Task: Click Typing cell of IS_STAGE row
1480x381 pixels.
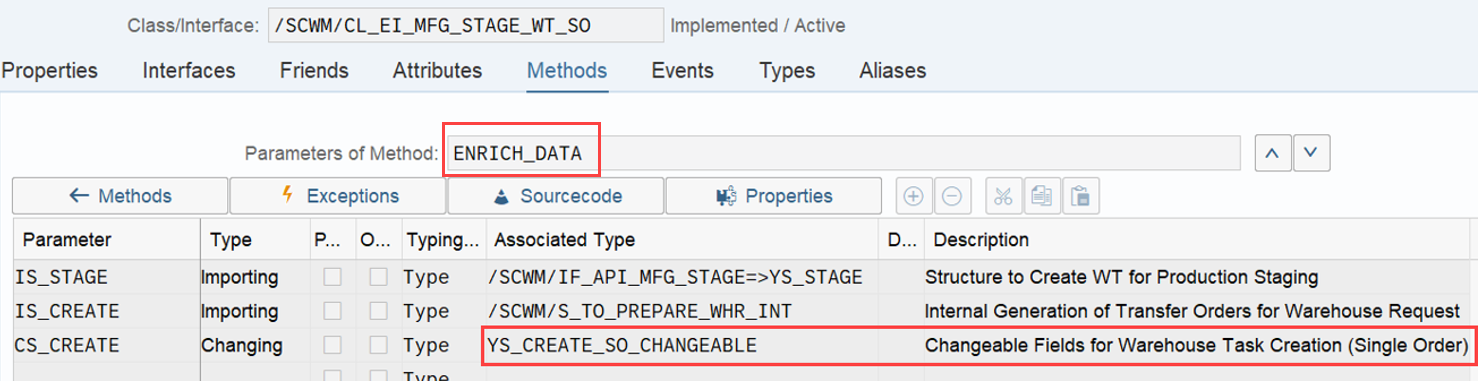Action: point(443,277)
